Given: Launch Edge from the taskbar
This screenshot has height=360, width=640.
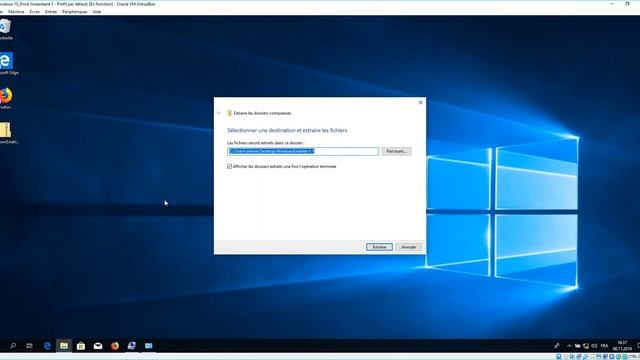Looking at the screenshot, I should click(47, 346).
